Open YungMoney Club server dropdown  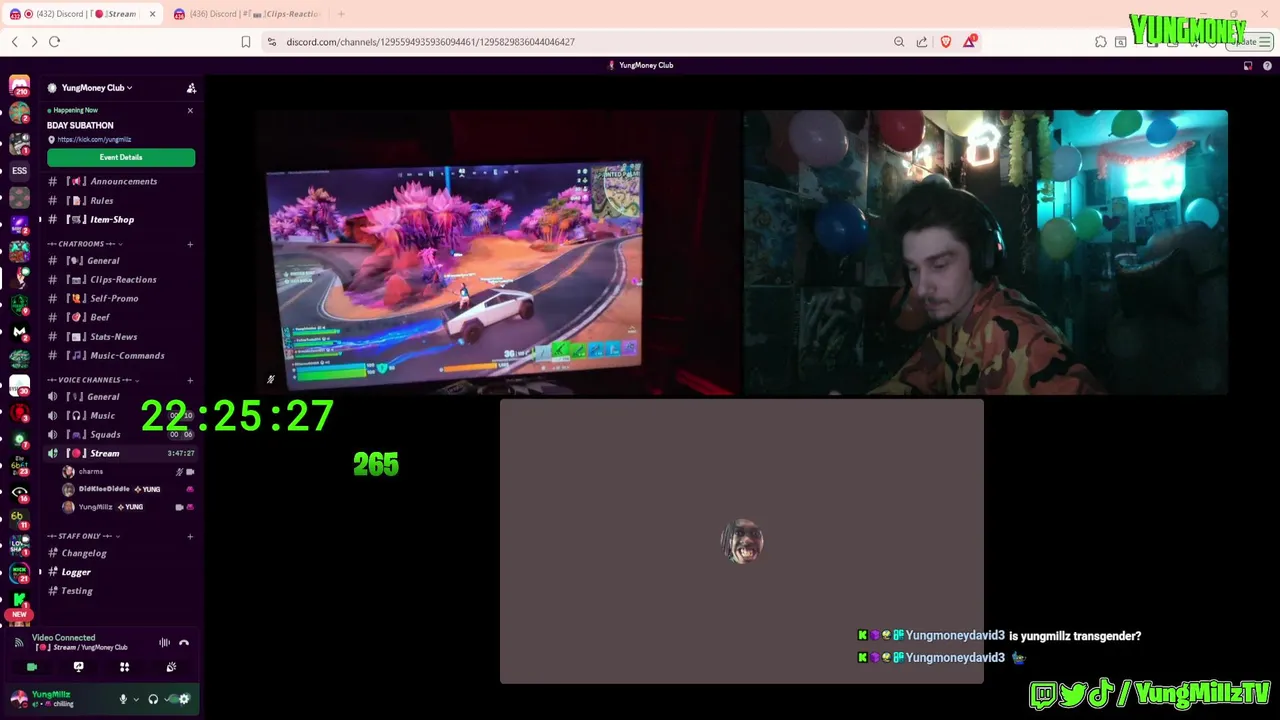click(x=98, y=88)
